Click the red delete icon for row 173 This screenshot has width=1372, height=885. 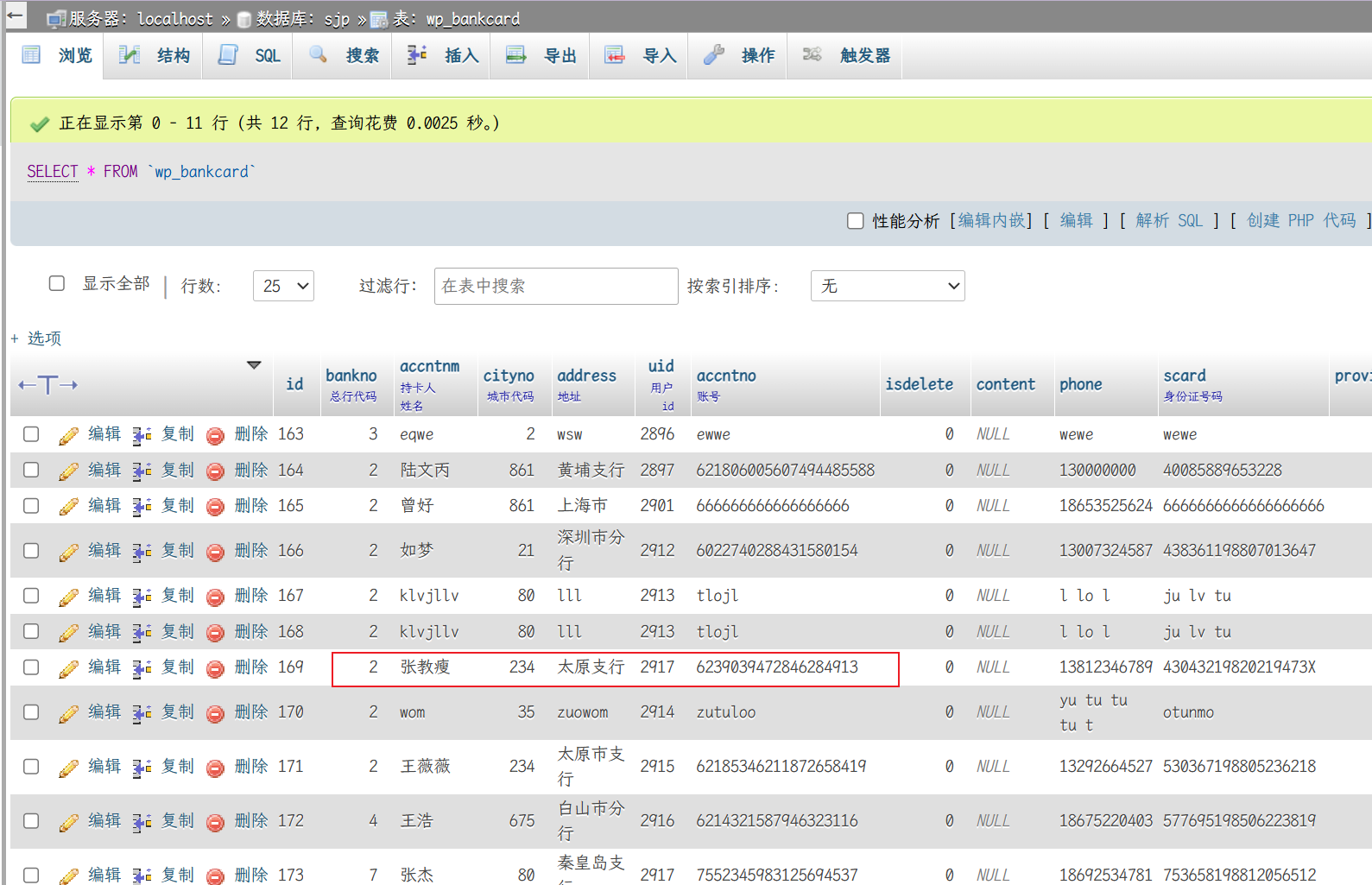coord(216,876)
